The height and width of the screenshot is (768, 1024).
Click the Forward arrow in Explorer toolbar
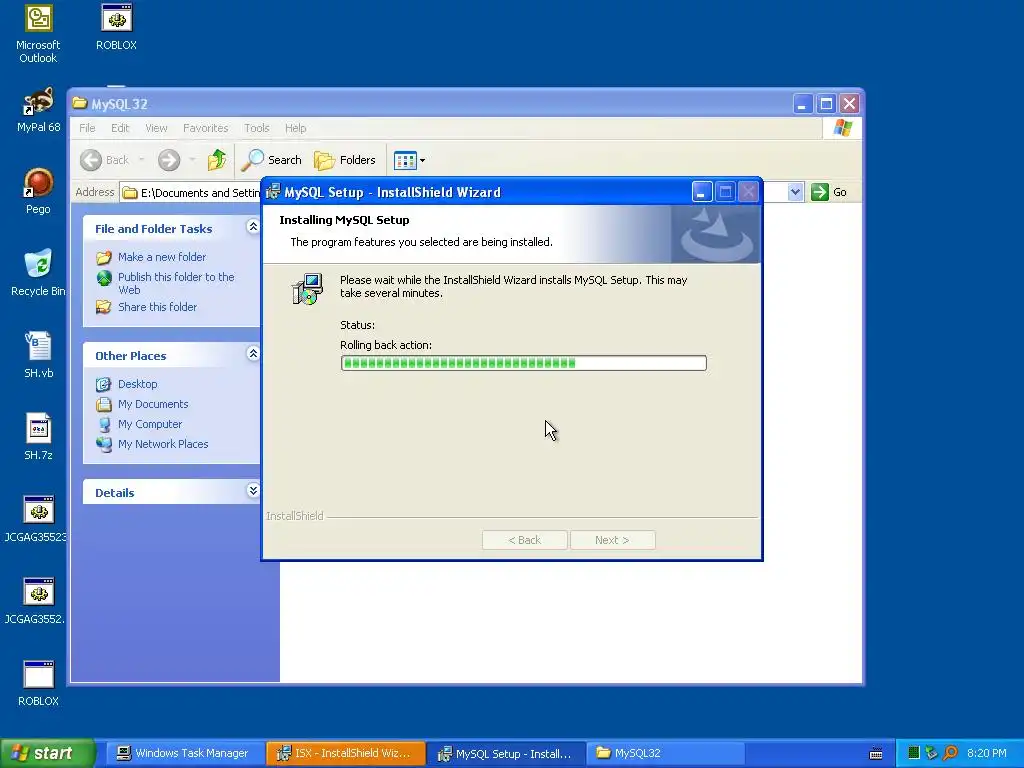point(168,160)
